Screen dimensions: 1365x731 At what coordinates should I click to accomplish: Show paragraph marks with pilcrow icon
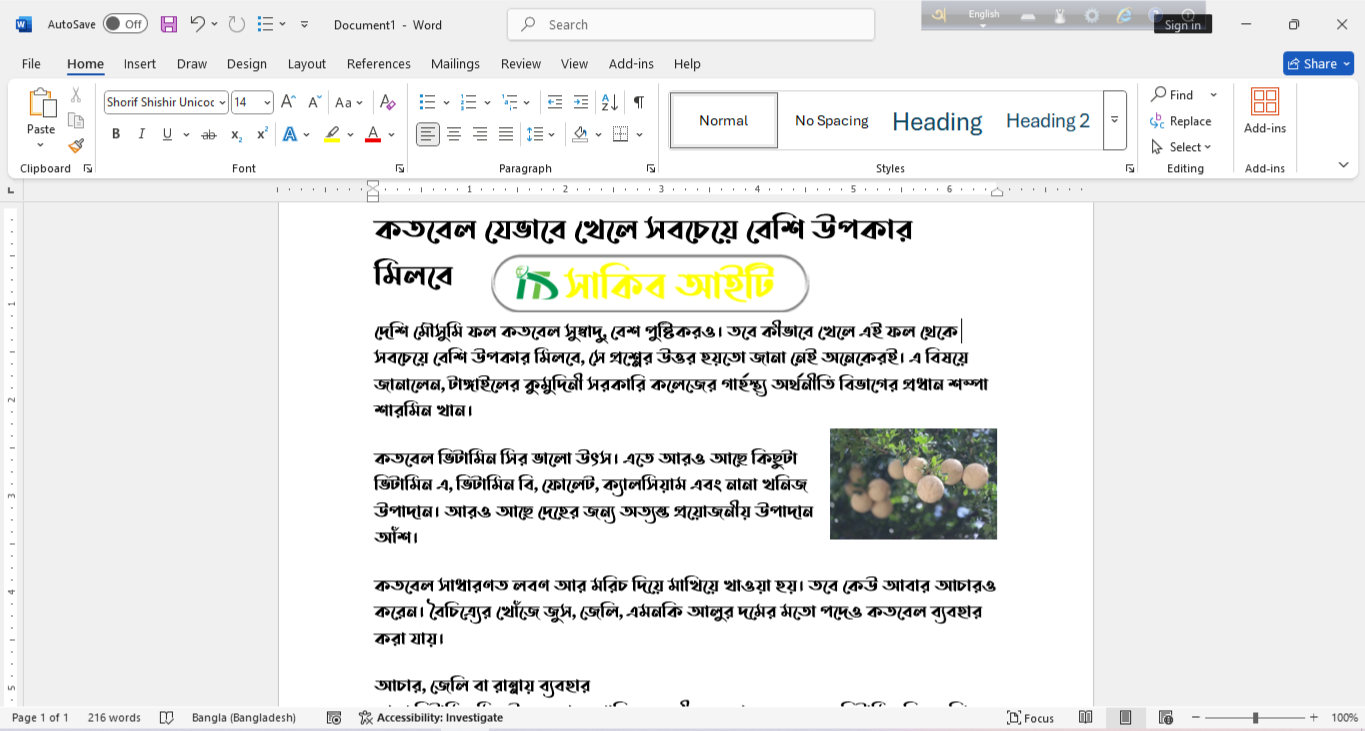[638, 102]
